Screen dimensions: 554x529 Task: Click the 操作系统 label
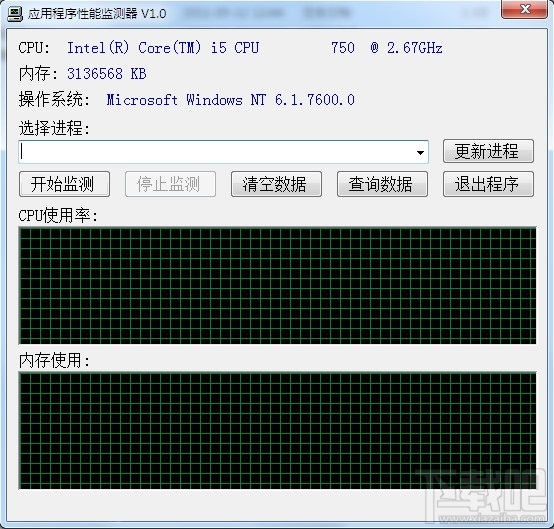54,100
